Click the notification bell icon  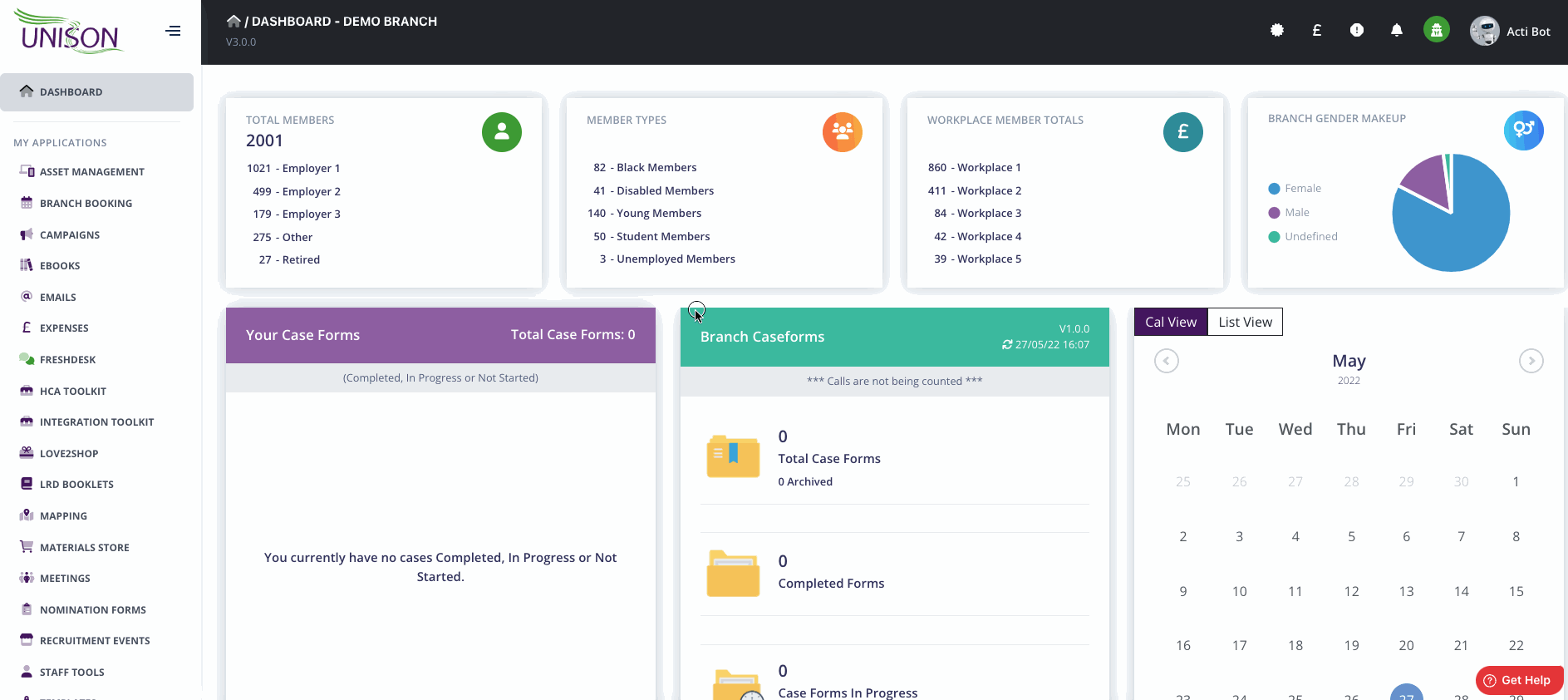(x=1396, y=31)
